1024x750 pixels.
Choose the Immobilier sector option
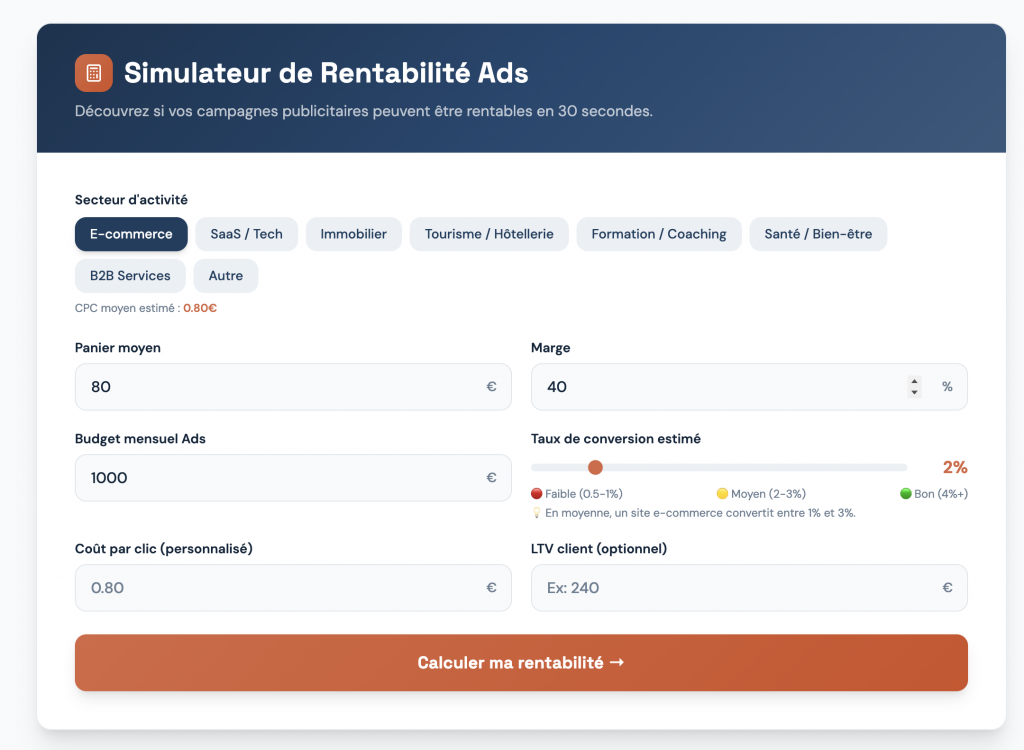353,234
